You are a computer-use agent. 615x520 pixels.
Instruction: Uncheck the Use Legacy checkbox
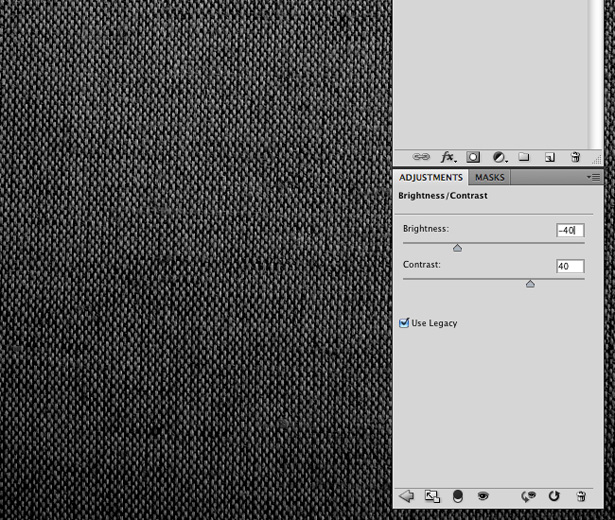(404, 323)
